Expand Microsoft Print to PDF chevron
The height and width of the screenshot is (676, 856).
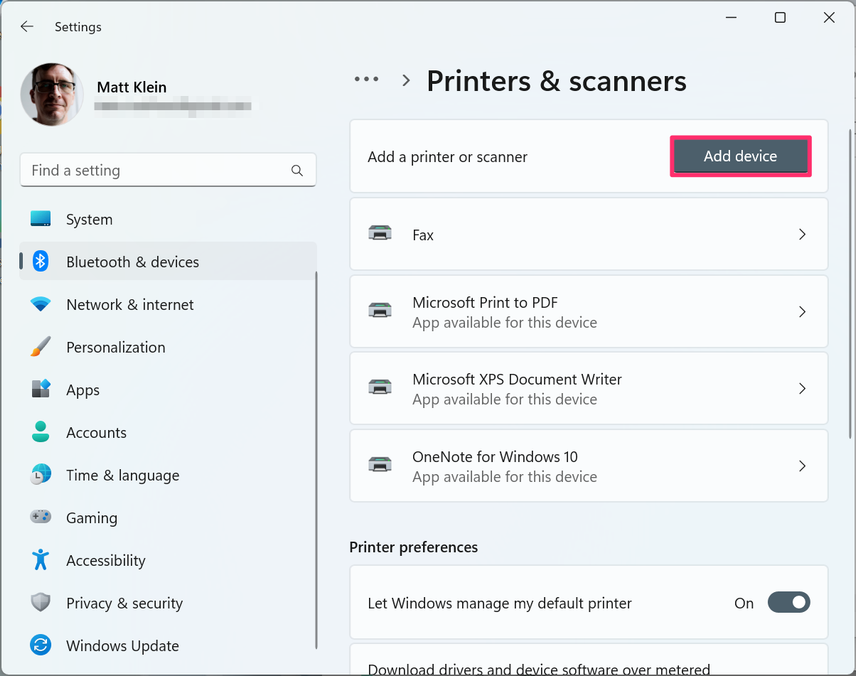802,312
